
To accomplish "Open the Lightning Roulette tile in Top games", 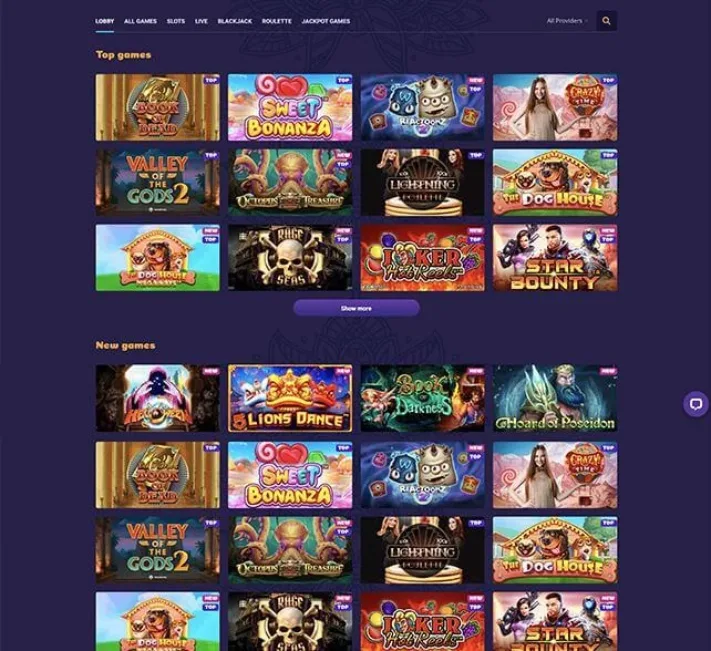I will (423, 182).
